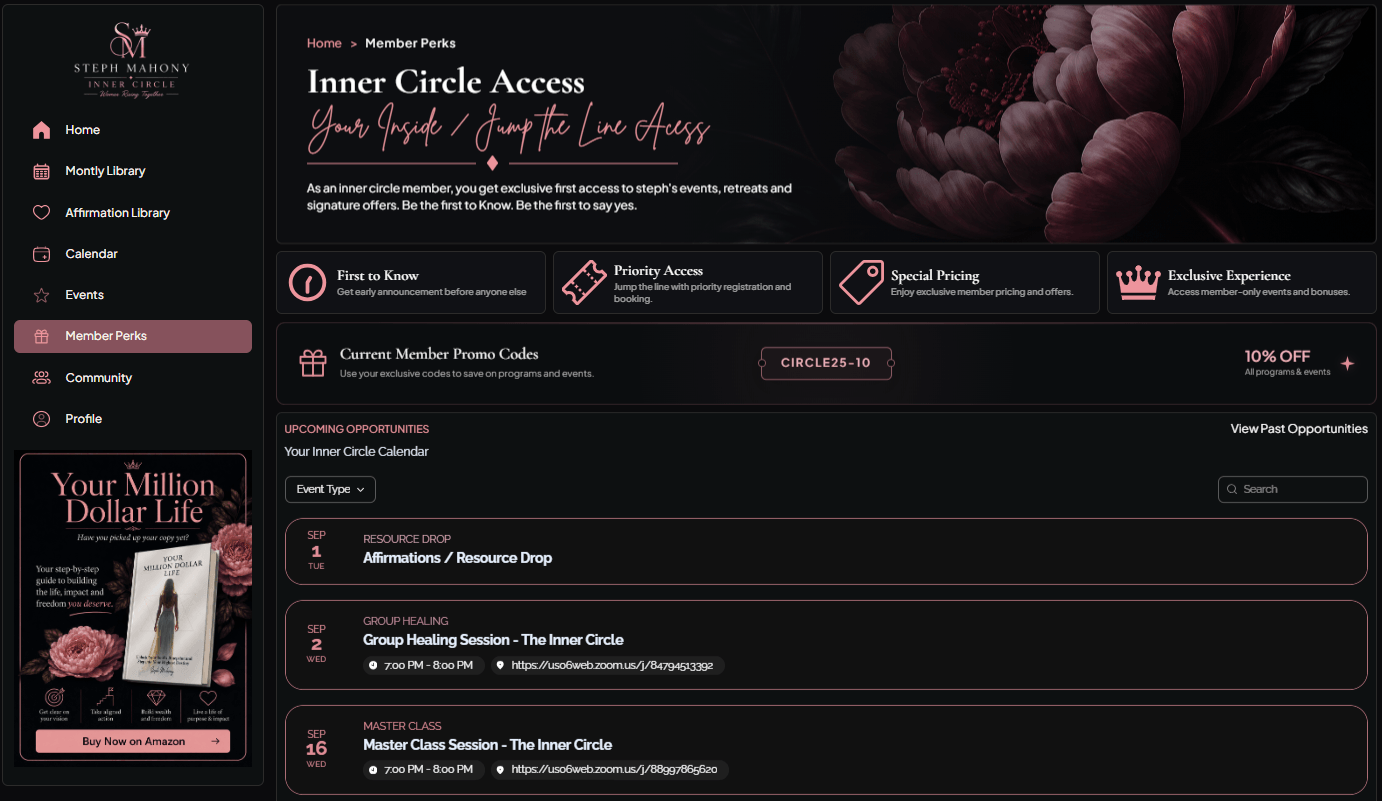This screenshot has height=801, width=1382.
Task: Click Buy Now on Amazon button
Action: click(x=133, y=741)
